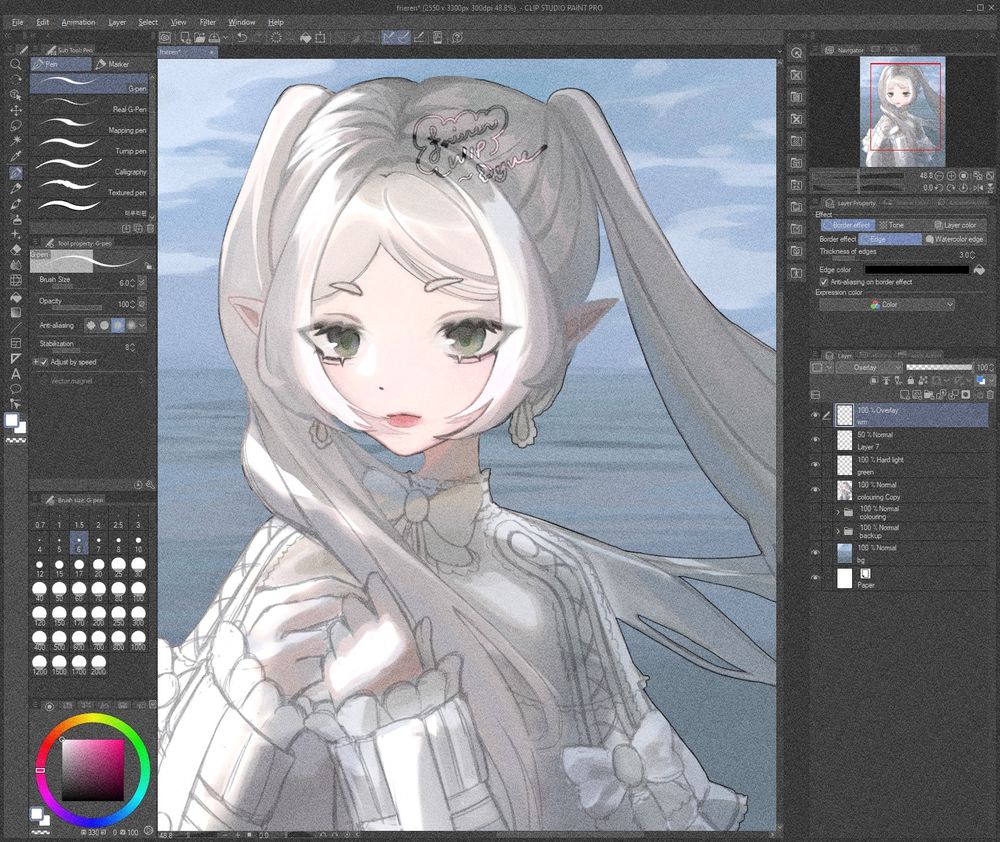Open Quick Access from the right dock

coord(797,53)
